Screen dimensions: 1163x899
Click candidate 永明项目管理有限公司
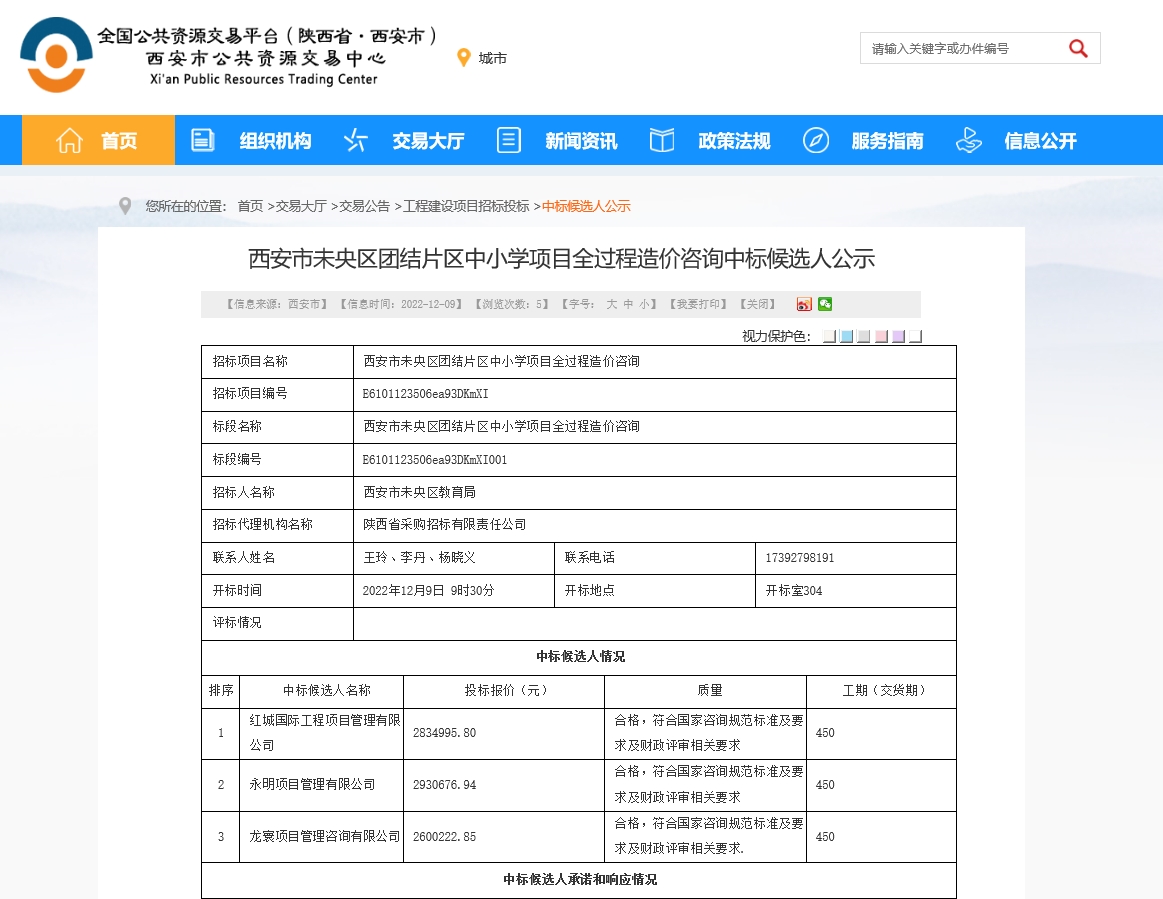[x=312, y=785]
